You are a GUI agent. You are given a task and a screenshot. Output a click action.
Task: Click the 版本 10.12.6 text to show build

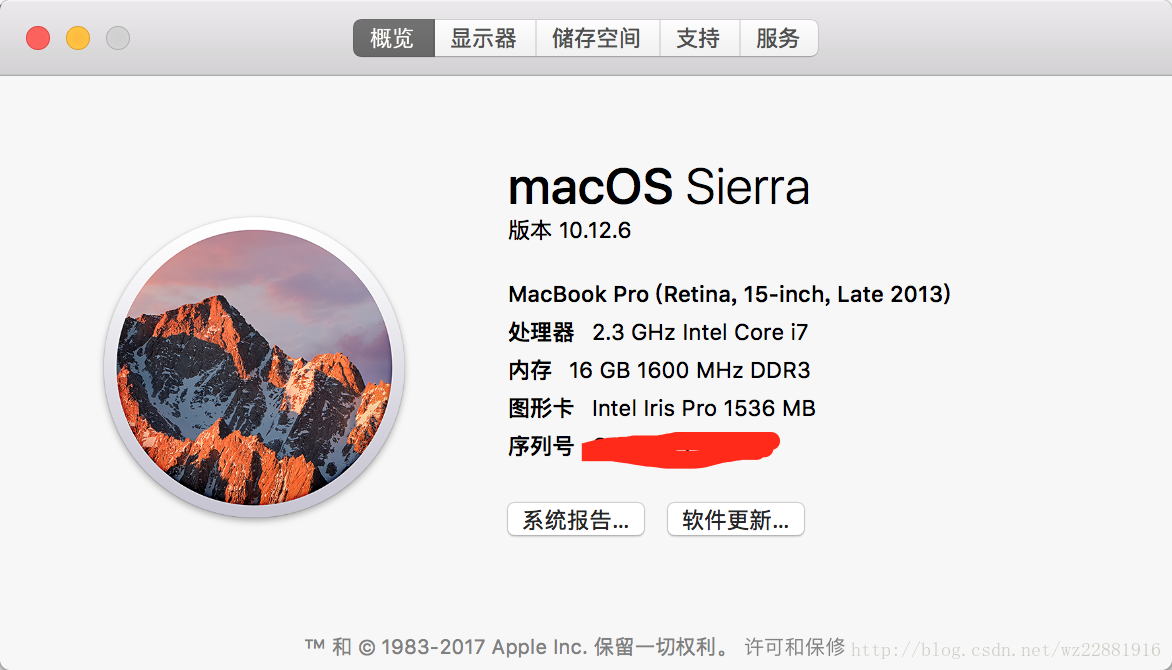(x=570, y=230)
